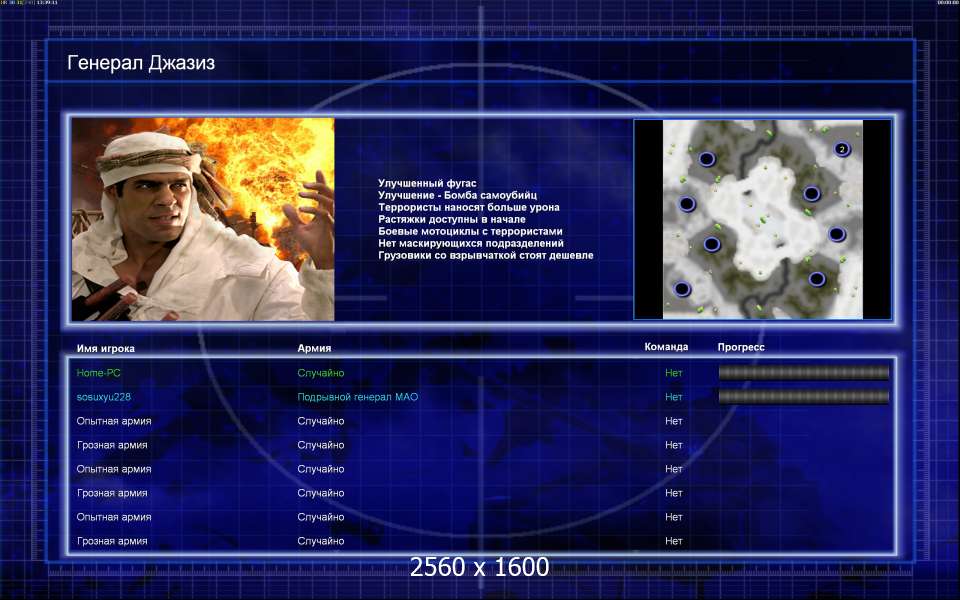Image resolution: width=960 pixels, height=600 pixels.
Task: Click team value 'Нет' for sosuxyu228
Action: [673, 397]
